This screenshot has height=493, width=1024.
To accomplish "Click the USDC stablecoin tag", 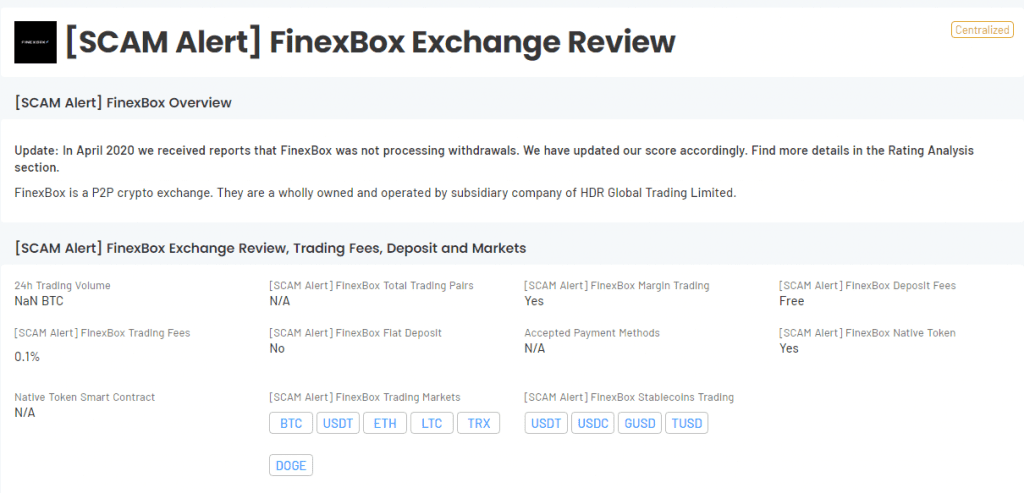I will pos(593,423).
